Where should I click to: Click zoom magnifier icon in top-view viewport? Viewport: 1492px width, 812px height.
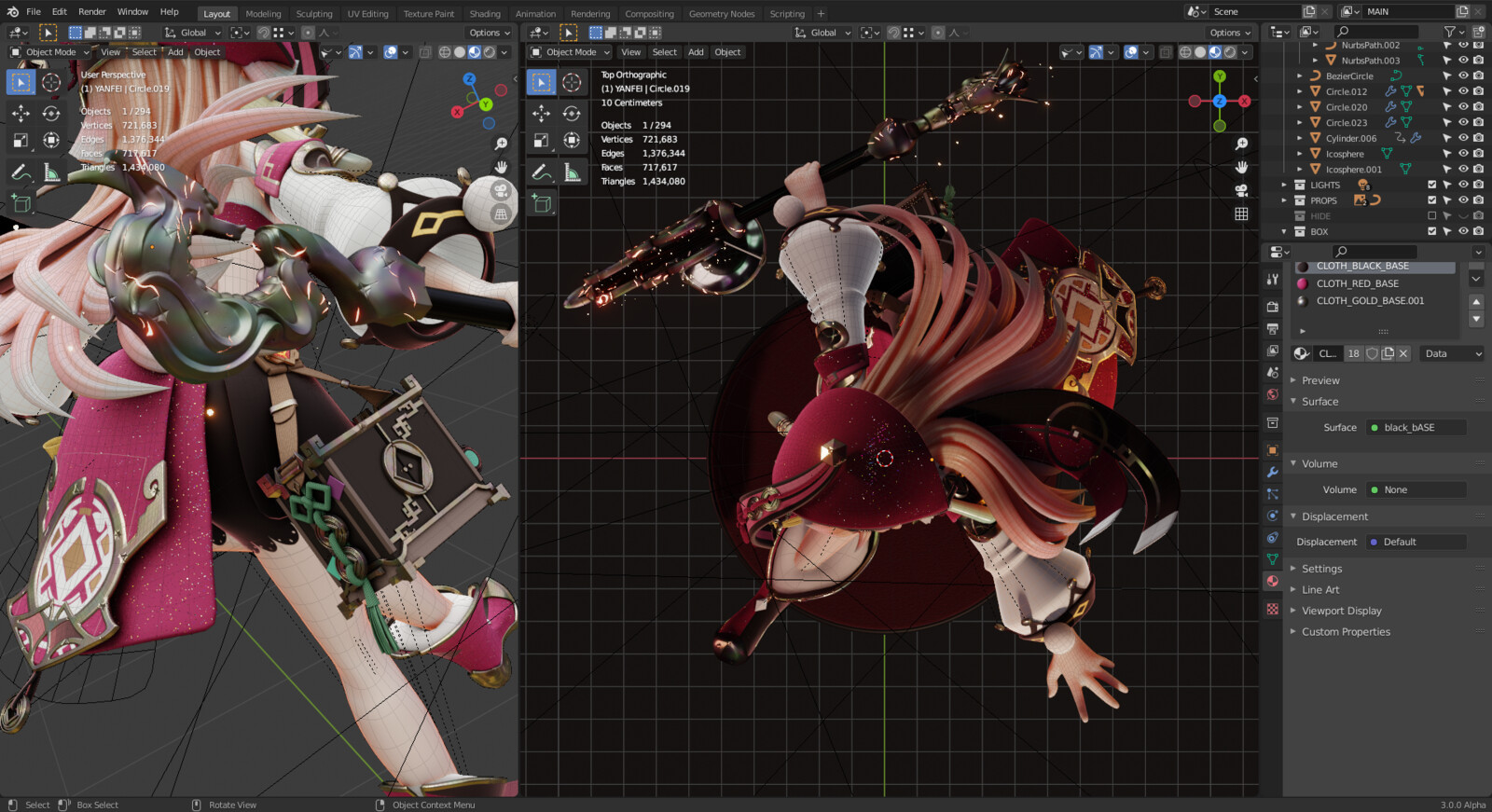click(x=1241, y=144)
